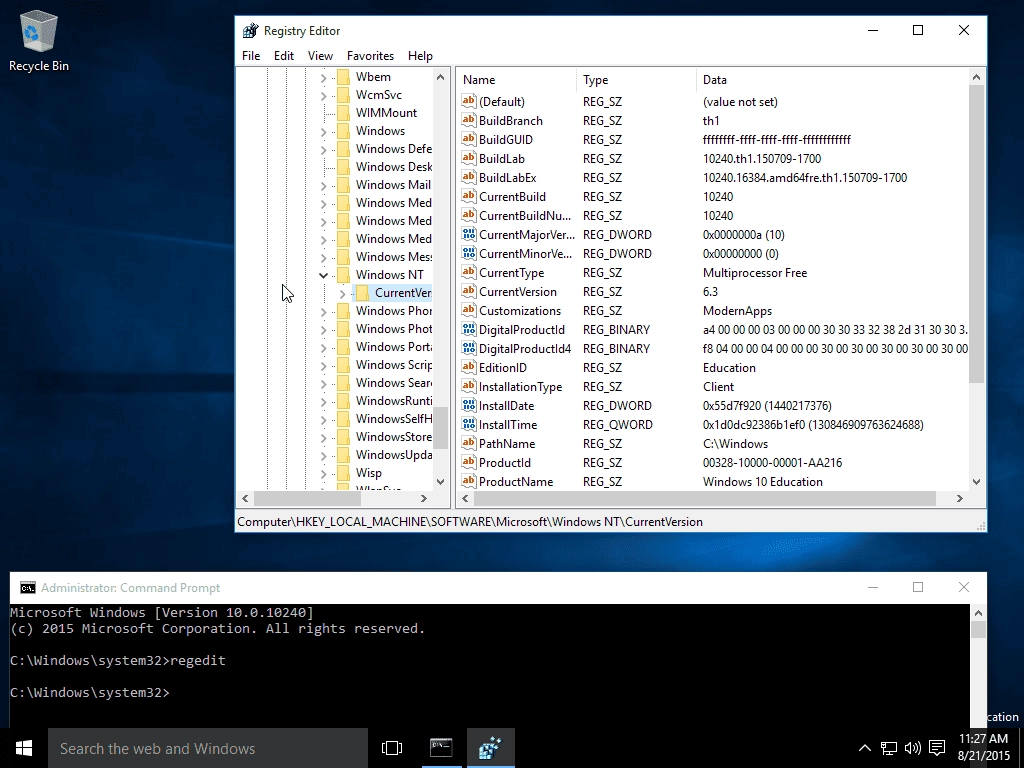Click the Wbem folder icon

344,77
